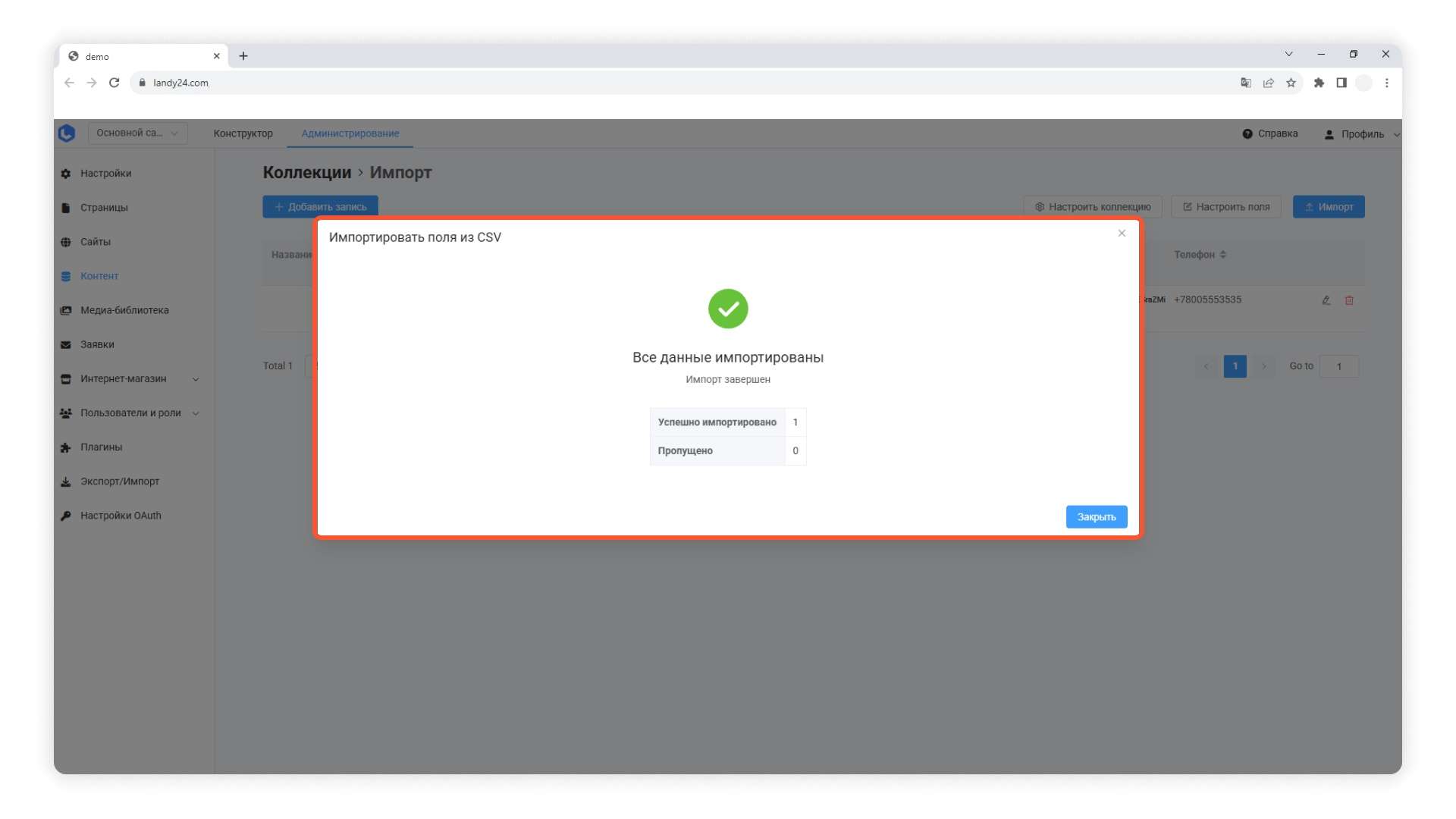Open the Профиль dropdown menu
Image resolution: width=1456 pixels, height=819 pixels.
click(x=1362, y=134)
